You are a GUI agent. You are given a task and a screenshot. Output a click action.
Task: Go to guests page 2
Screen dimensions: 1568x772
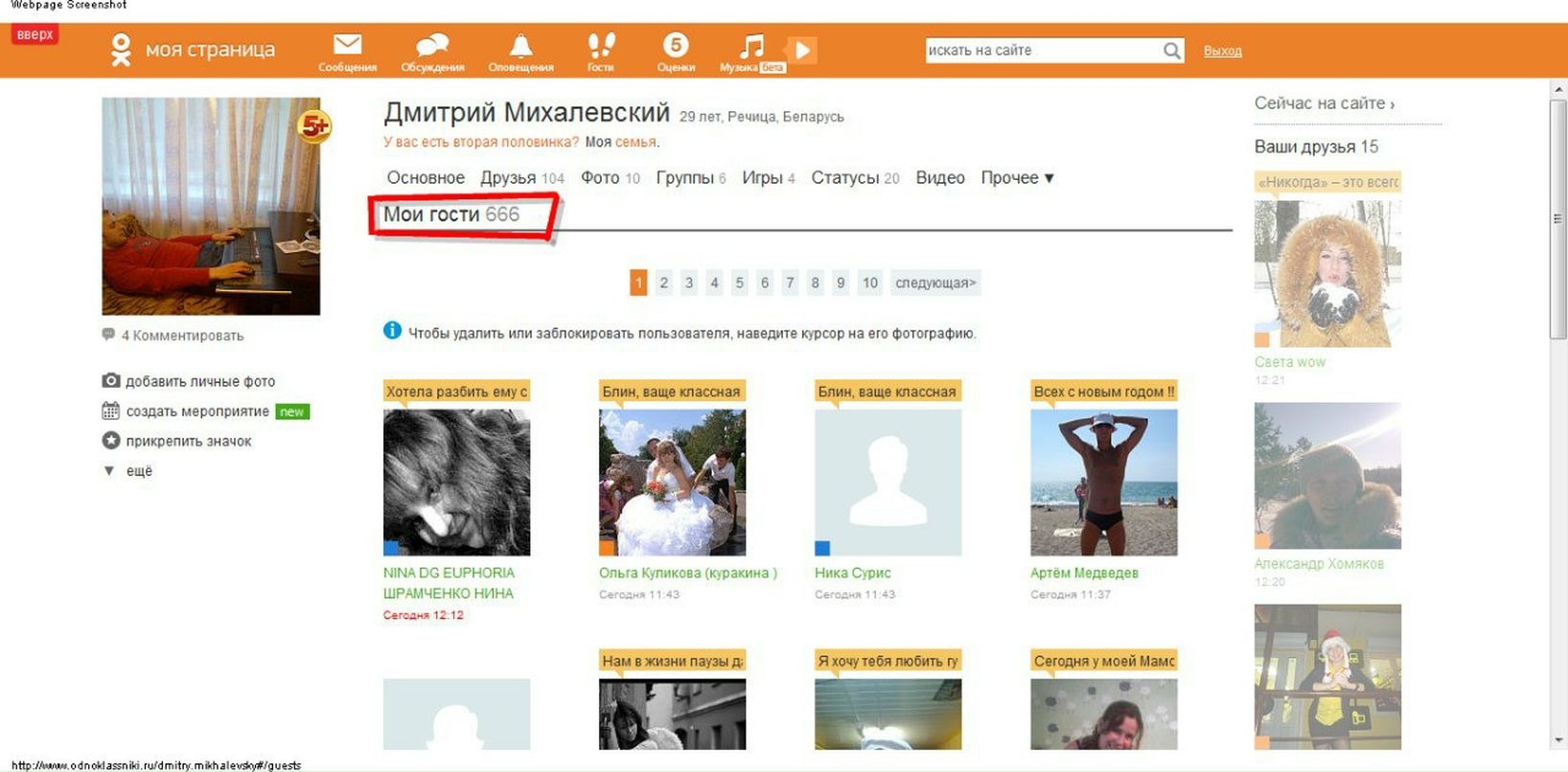coord(663,283)
